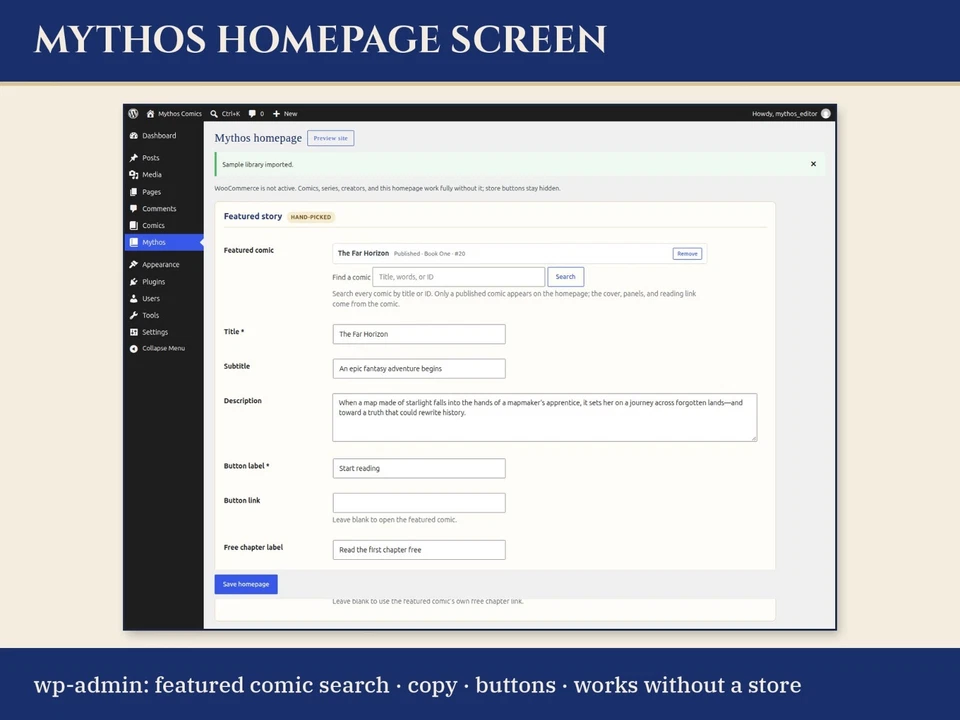Click the Mythos homepage page title
Viewport: 960px width, 720px height.
(258, 138)
